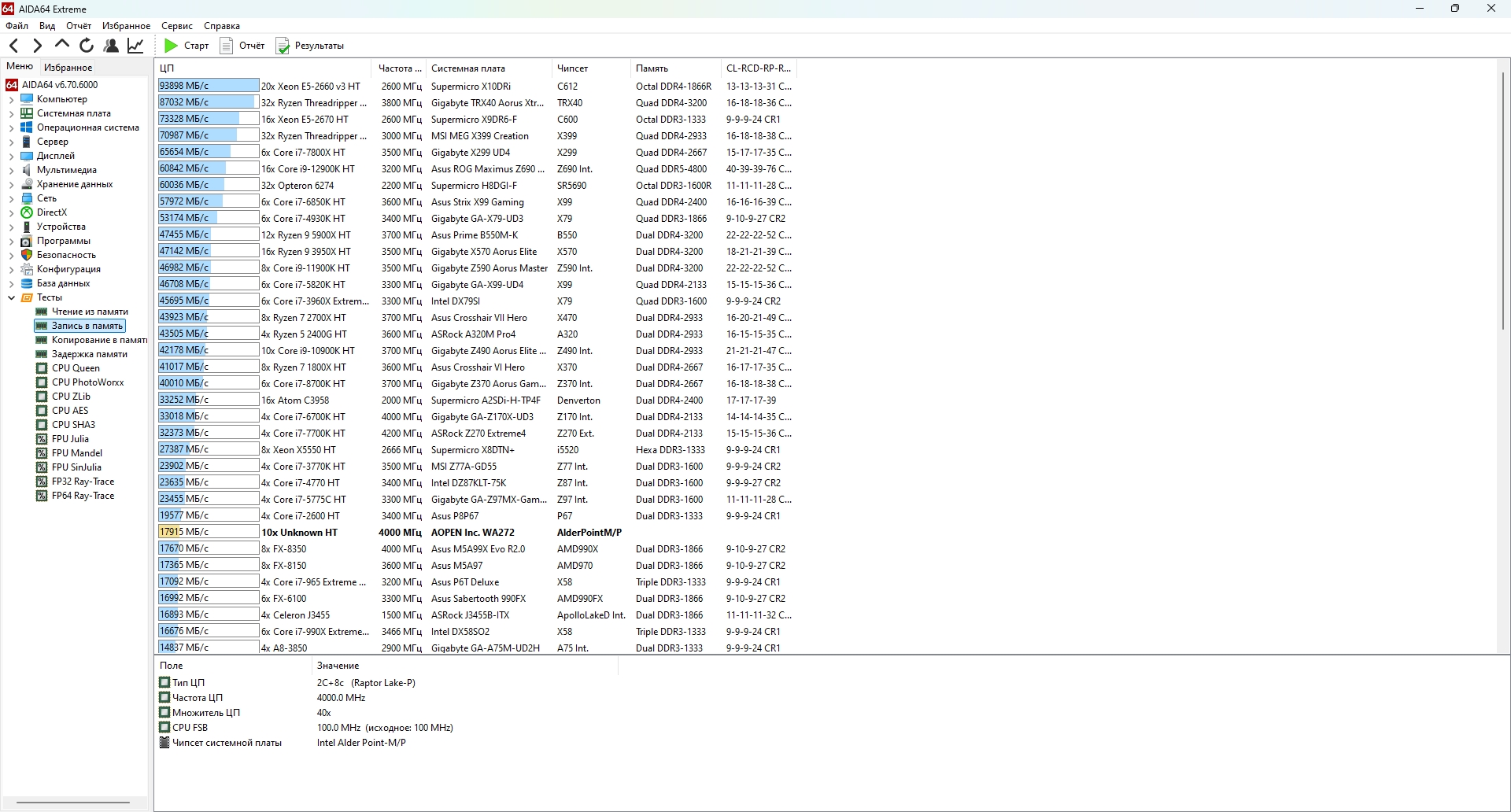Go up one level with Up arrow
Image resolution: width=1511 pixels, height=812 pixels.
[62, 45]
